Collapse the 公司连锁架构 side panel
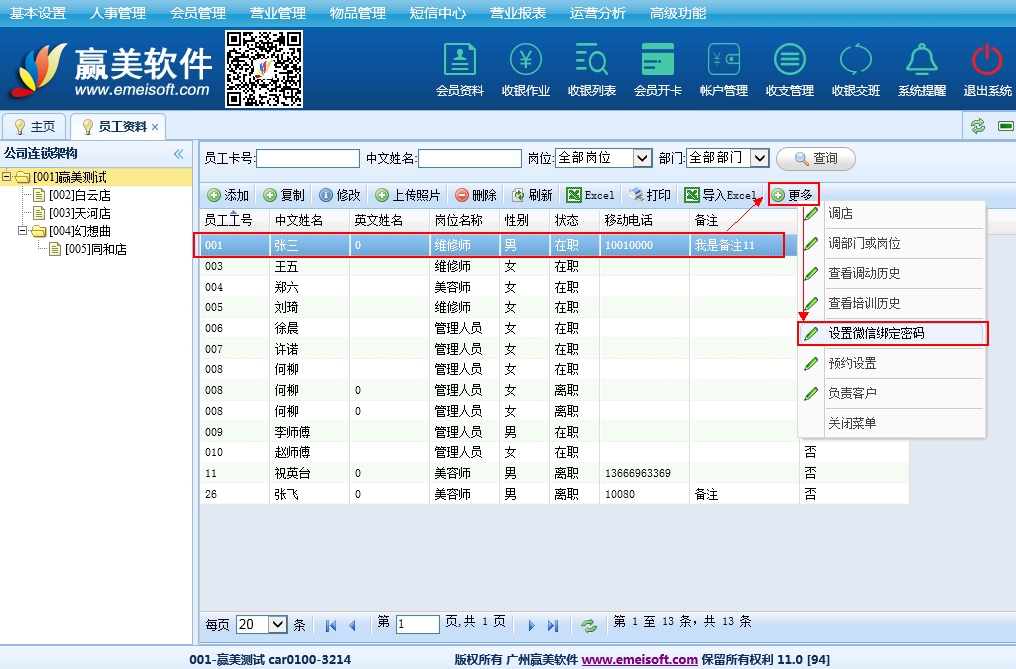 (x=179, y=154)
